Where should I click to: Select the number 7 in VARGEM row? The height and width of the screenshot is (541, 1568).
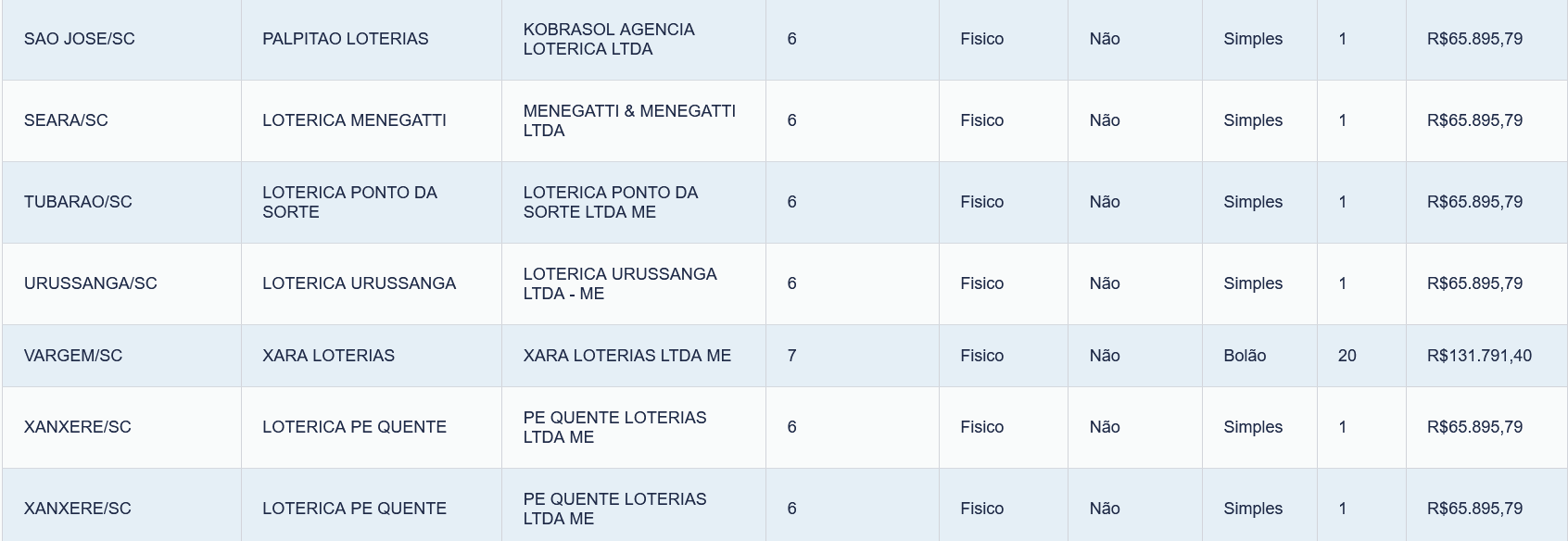pos(791,356)
